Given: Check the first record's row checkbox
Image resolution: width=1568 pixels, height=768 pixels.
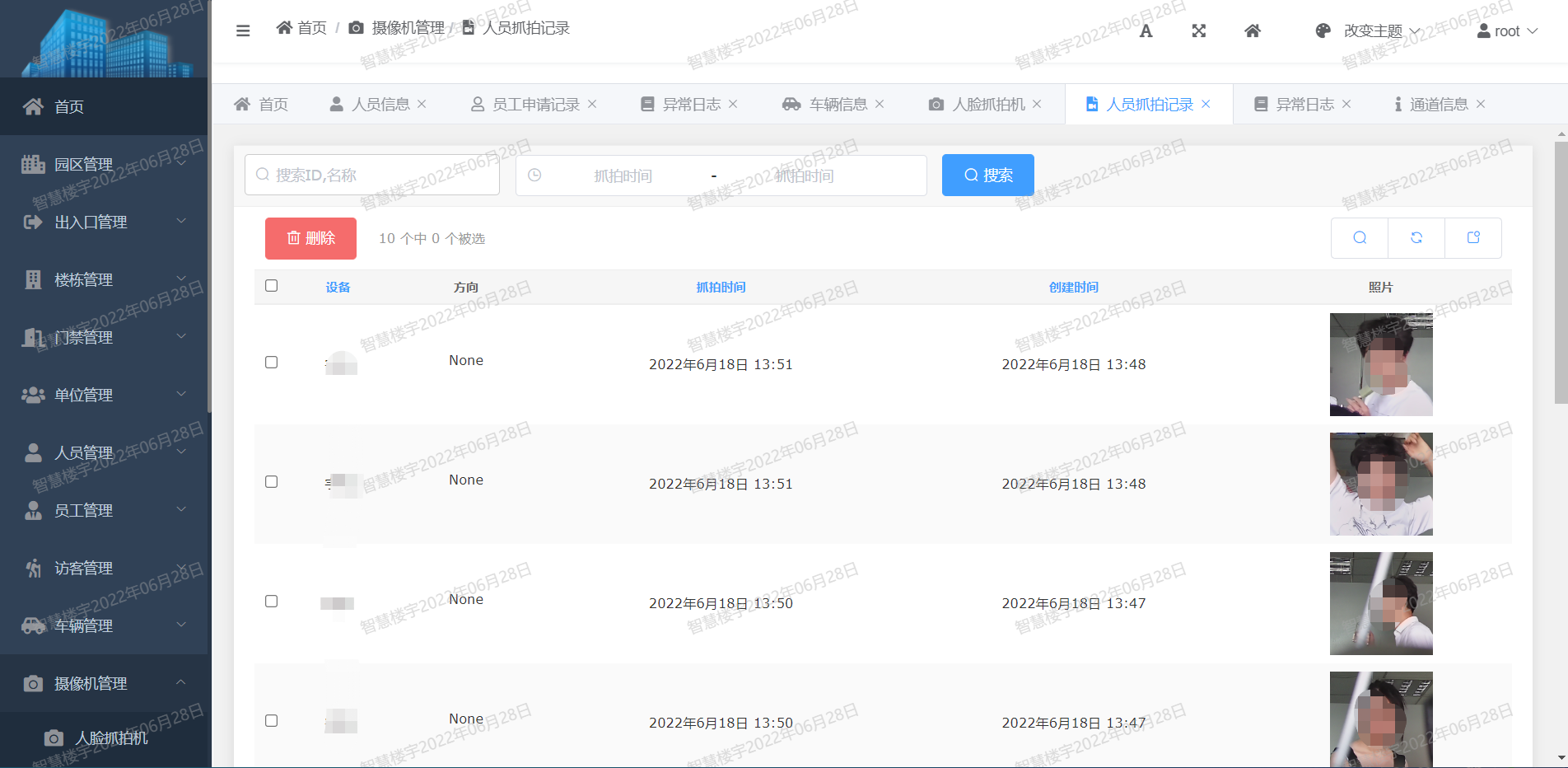Looking at the screenshot, I should [x=272, y=363].
